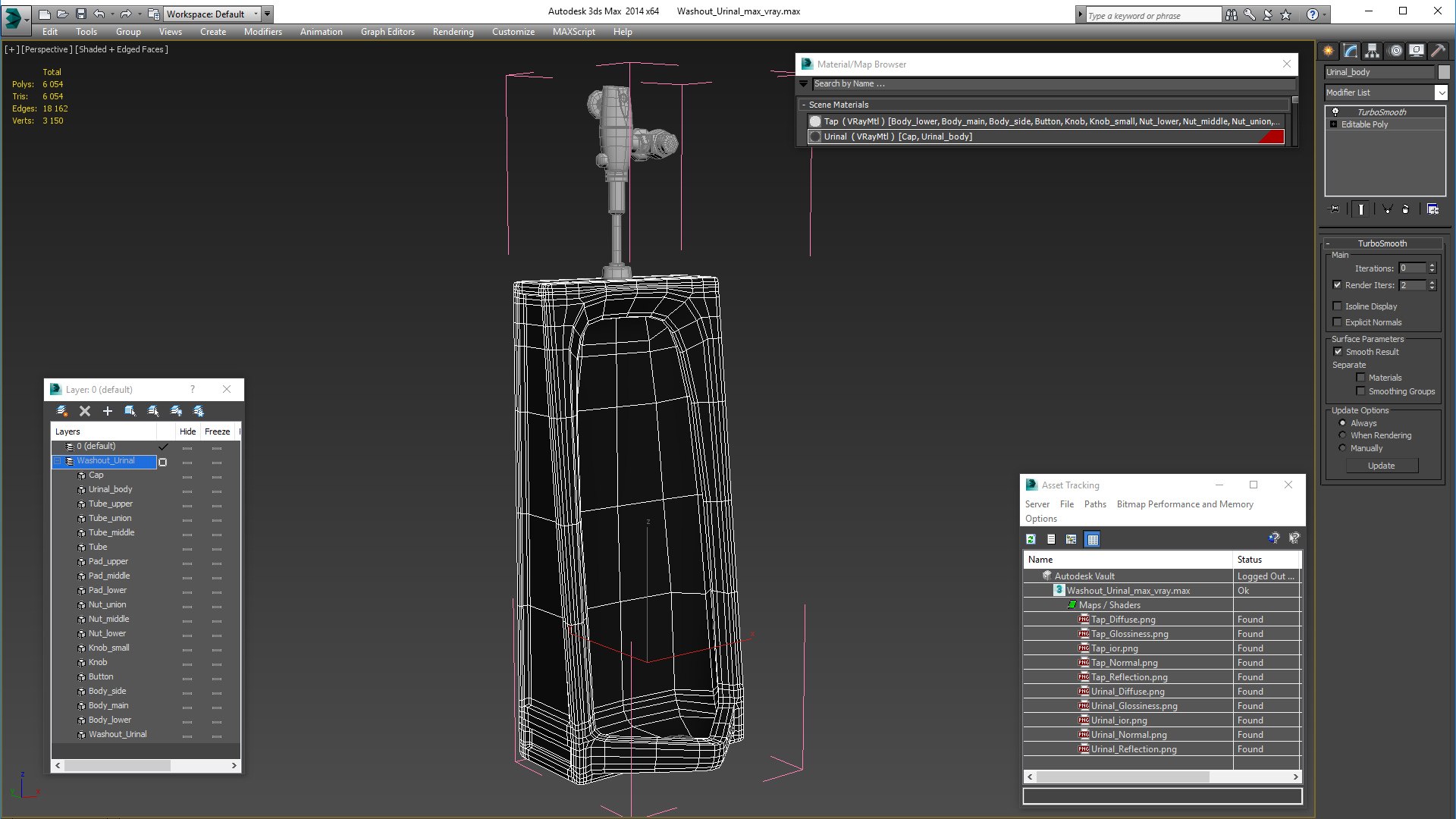
Task: Expand Editable Poly plus sign in stack
Action: tap(1333, 124)
